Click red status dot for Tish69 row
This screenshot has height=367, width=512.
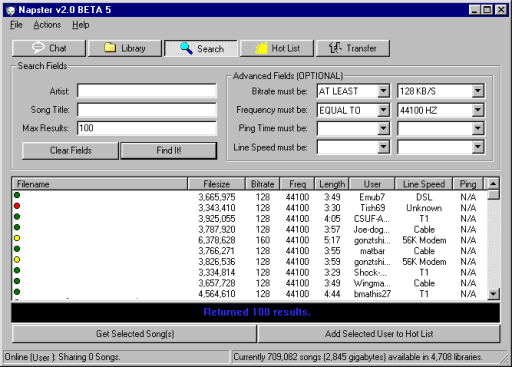click(17, 206)
